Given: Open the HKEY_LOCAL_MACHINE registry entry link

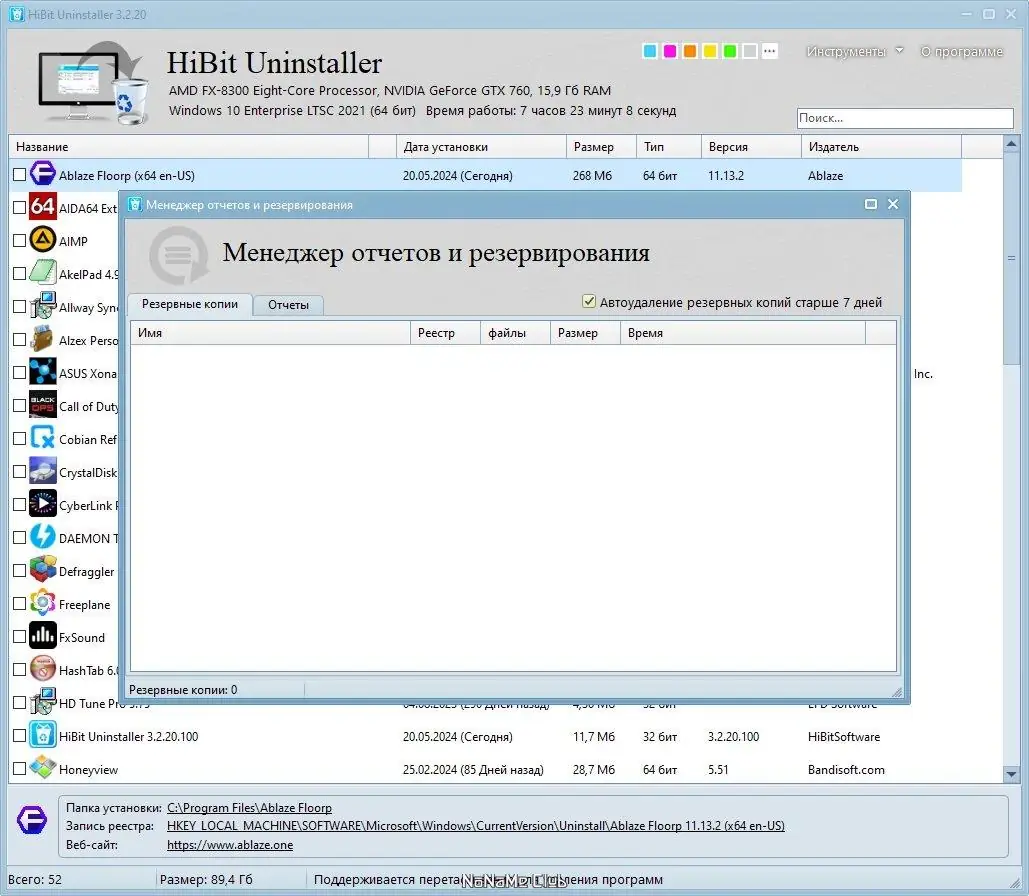Looking at the screenshot, I should [x=476, y=826].
